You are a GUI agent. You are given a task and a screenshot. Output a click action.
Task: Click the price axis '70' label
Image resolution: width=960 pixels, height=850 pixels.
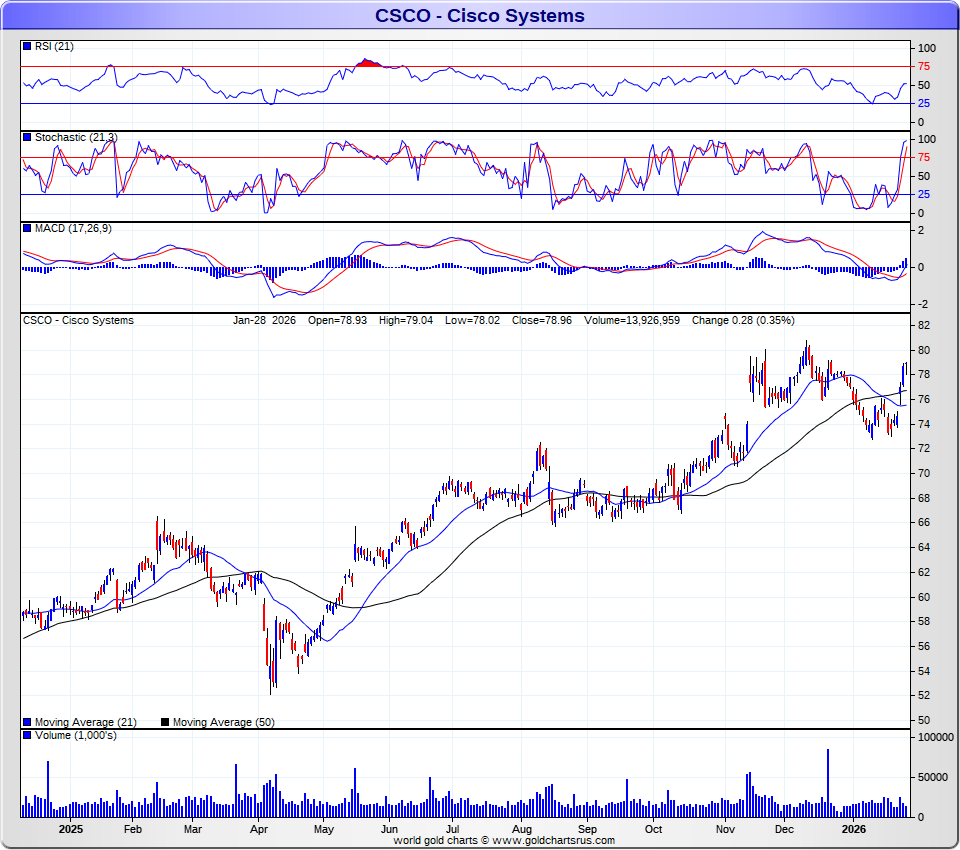click(924, 473)
